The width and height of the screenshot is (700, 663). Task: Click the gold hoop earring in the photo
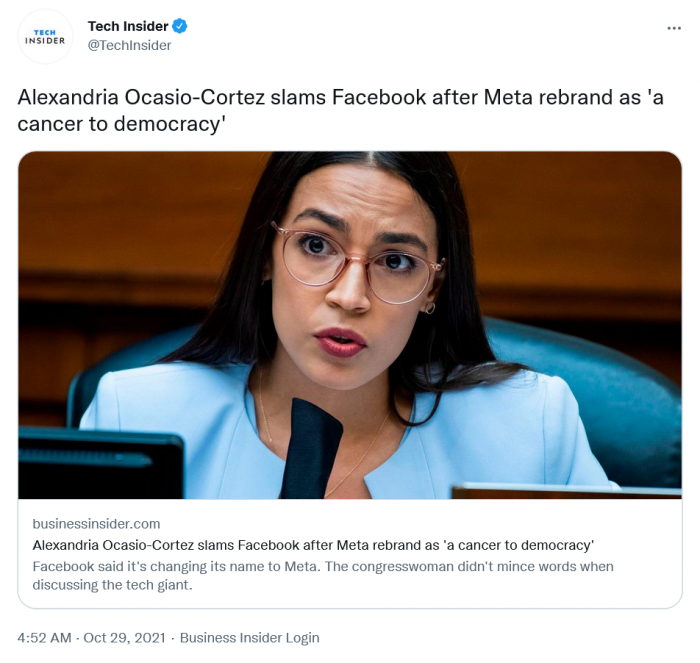coord(430,308)
